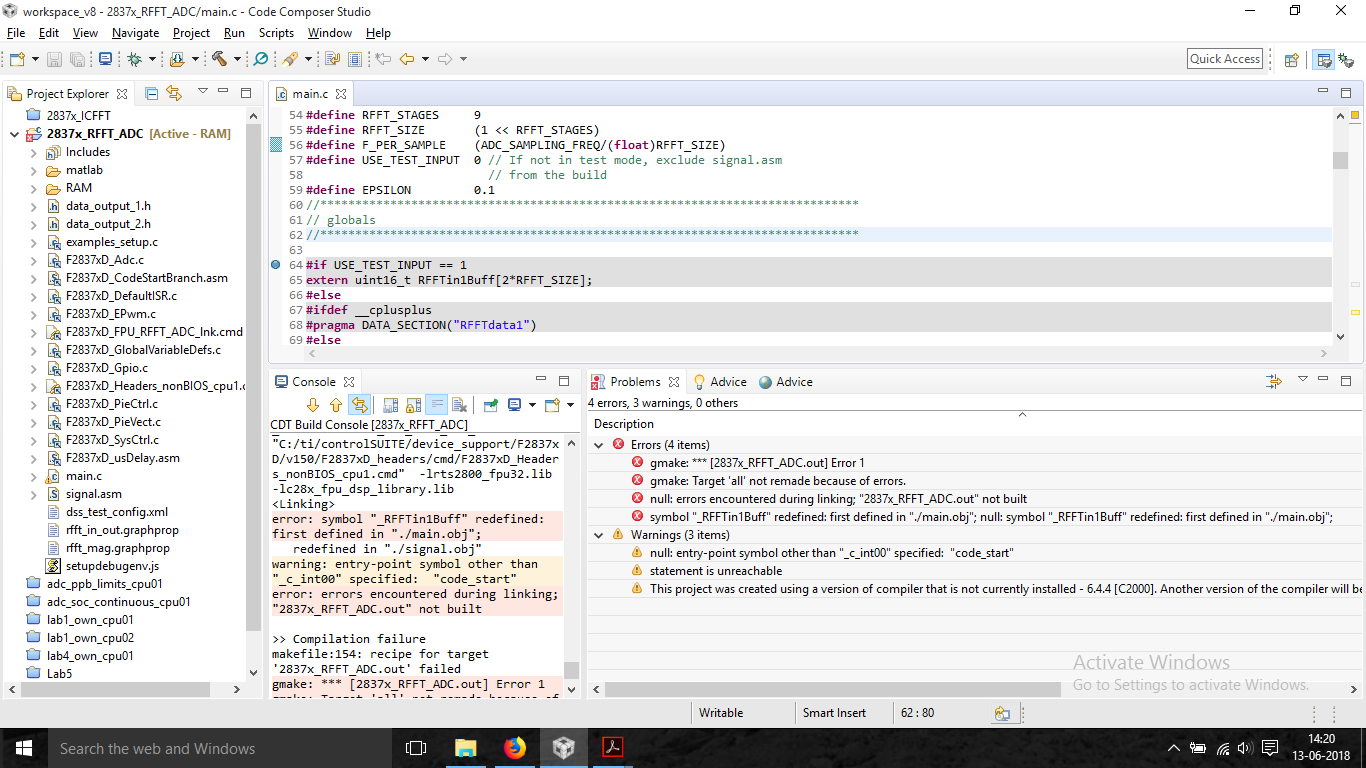
Task: Toggle Scroll Lock in Console toolbar
Action: pyautogui.click(x=413, y=405)
